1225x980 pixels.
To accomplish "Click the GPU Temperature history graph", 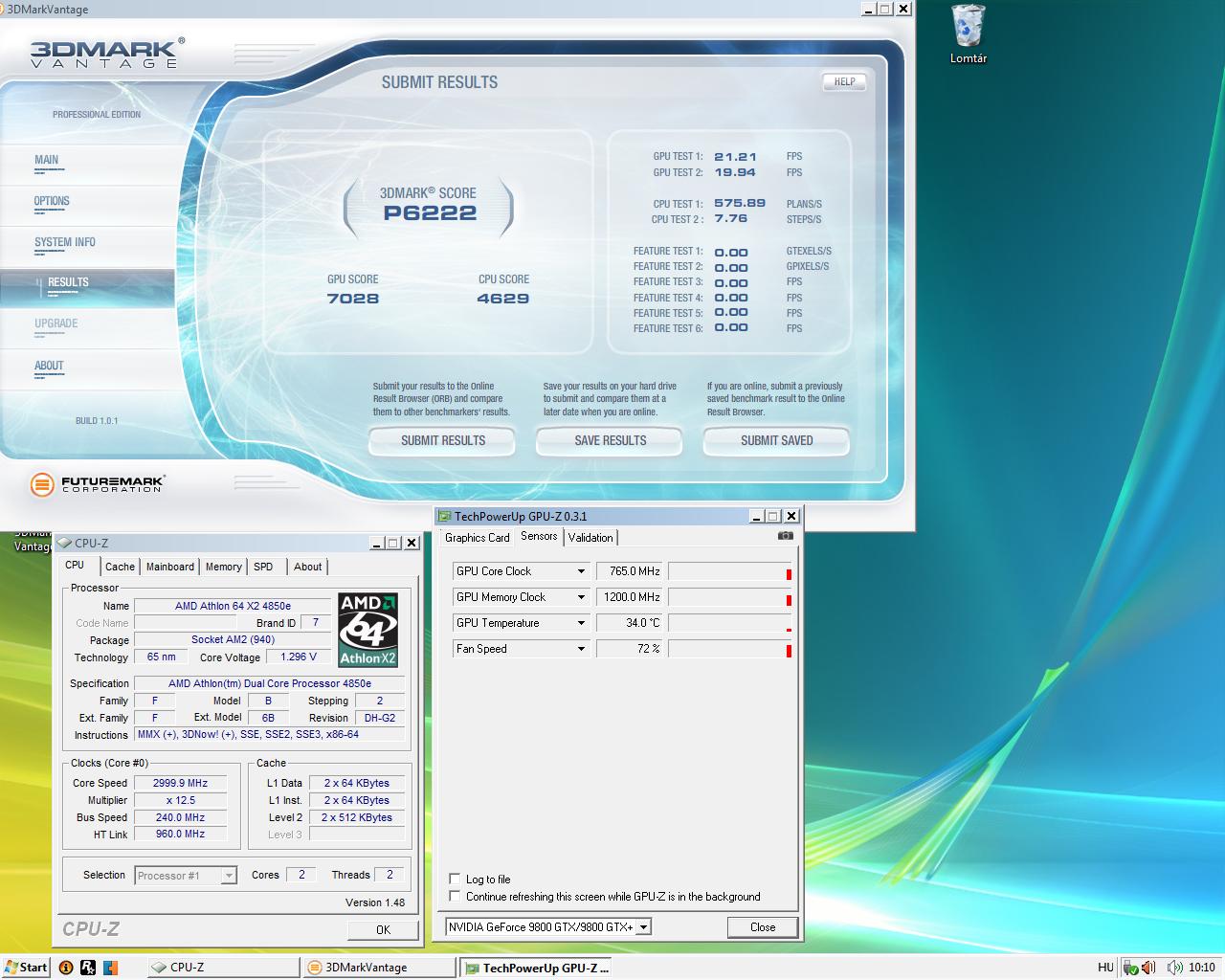I will tap(731, 623).
